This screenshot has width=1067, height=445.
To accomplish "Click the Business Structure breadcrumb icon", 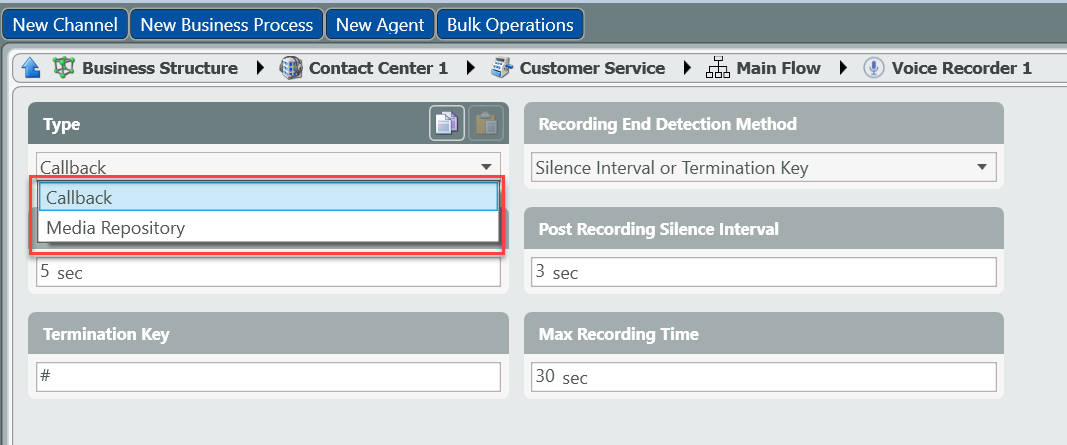I will pyautogui.click(x=64, y=68).
